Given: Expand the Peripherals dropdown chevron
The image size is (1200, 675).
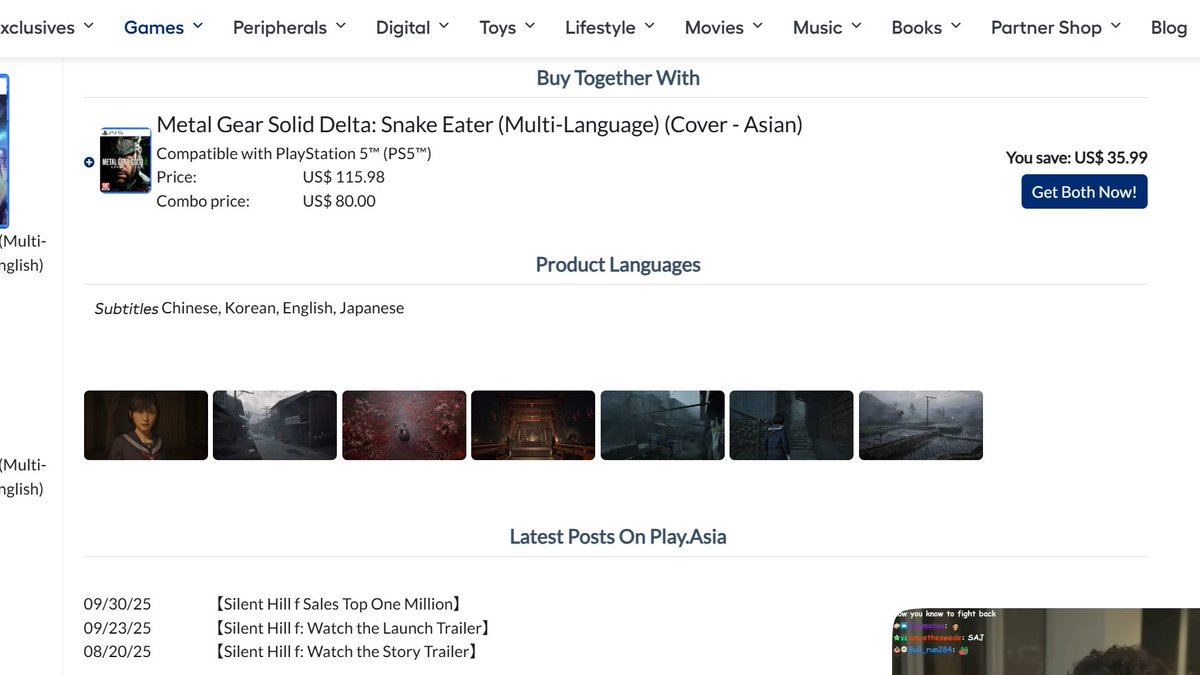Looking at the screenshot, I should [x=340, y=26].
